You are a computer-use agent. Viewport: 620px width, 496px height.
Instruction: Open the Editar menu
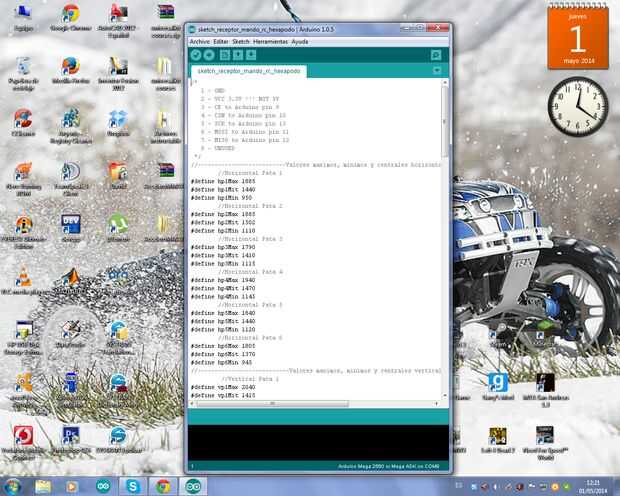[x=221, y=42]
